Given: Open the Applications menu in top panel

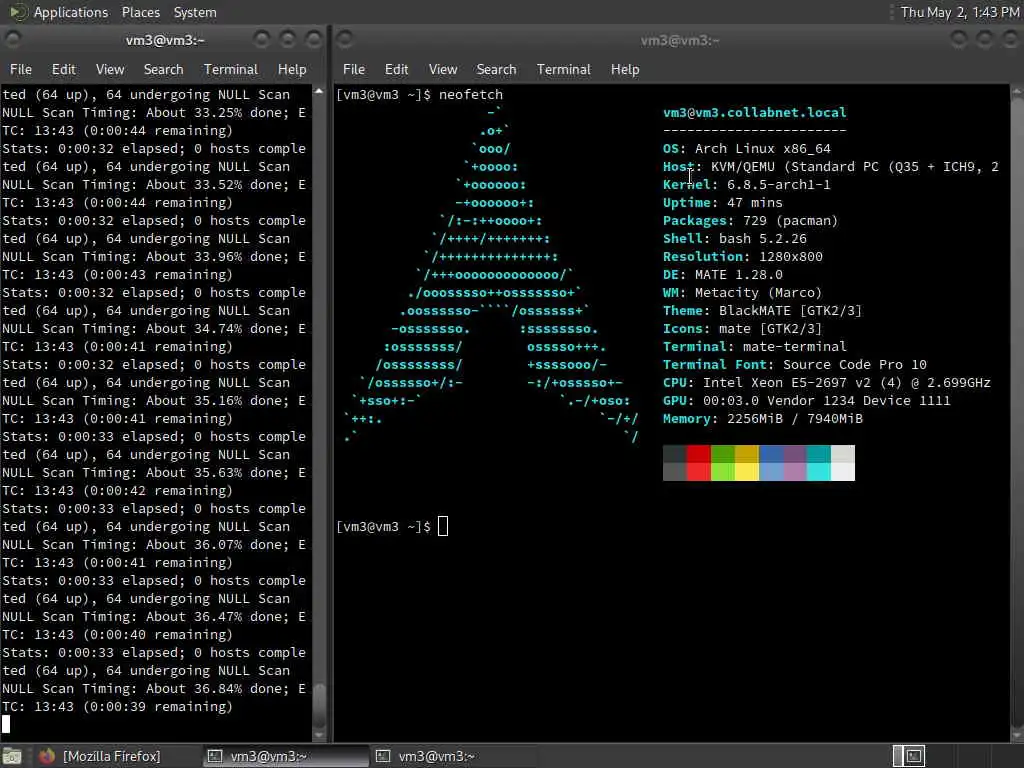Looking at the screenshot, I should [71, 12].
